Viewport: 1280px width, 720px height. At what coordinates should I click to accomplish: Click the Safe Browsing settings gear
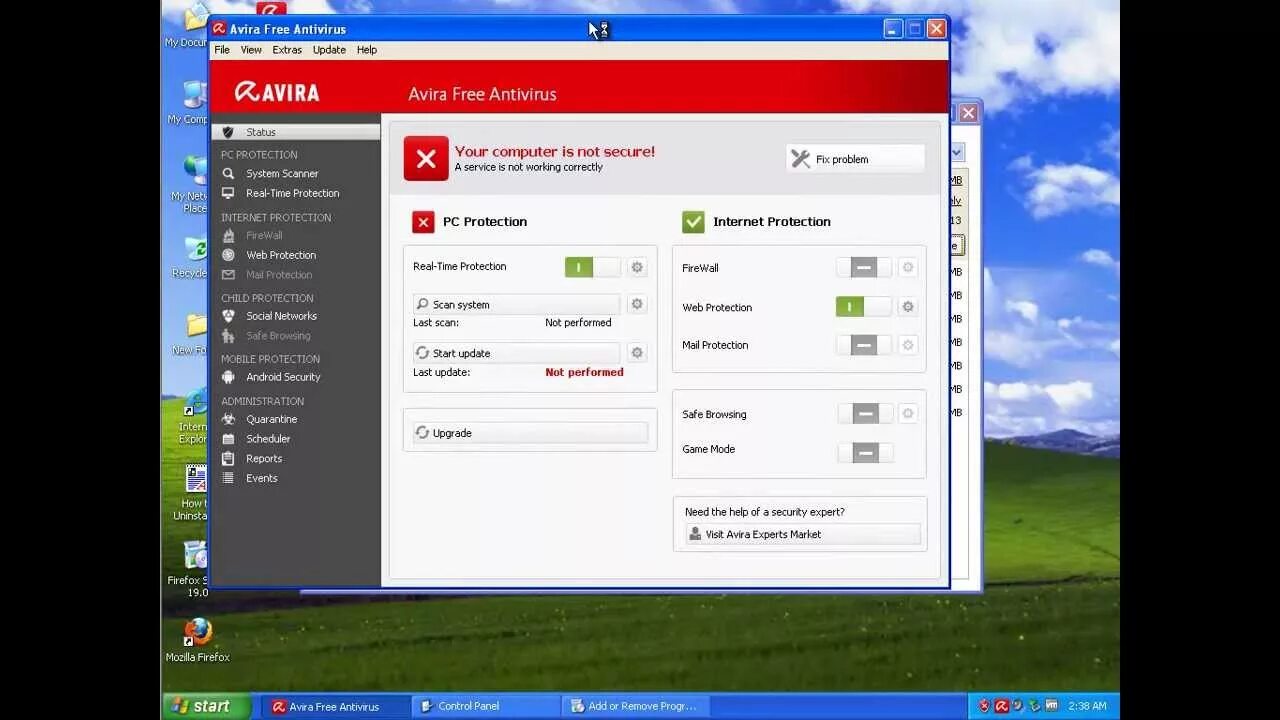pyautogui.click(x=908, y=413)
